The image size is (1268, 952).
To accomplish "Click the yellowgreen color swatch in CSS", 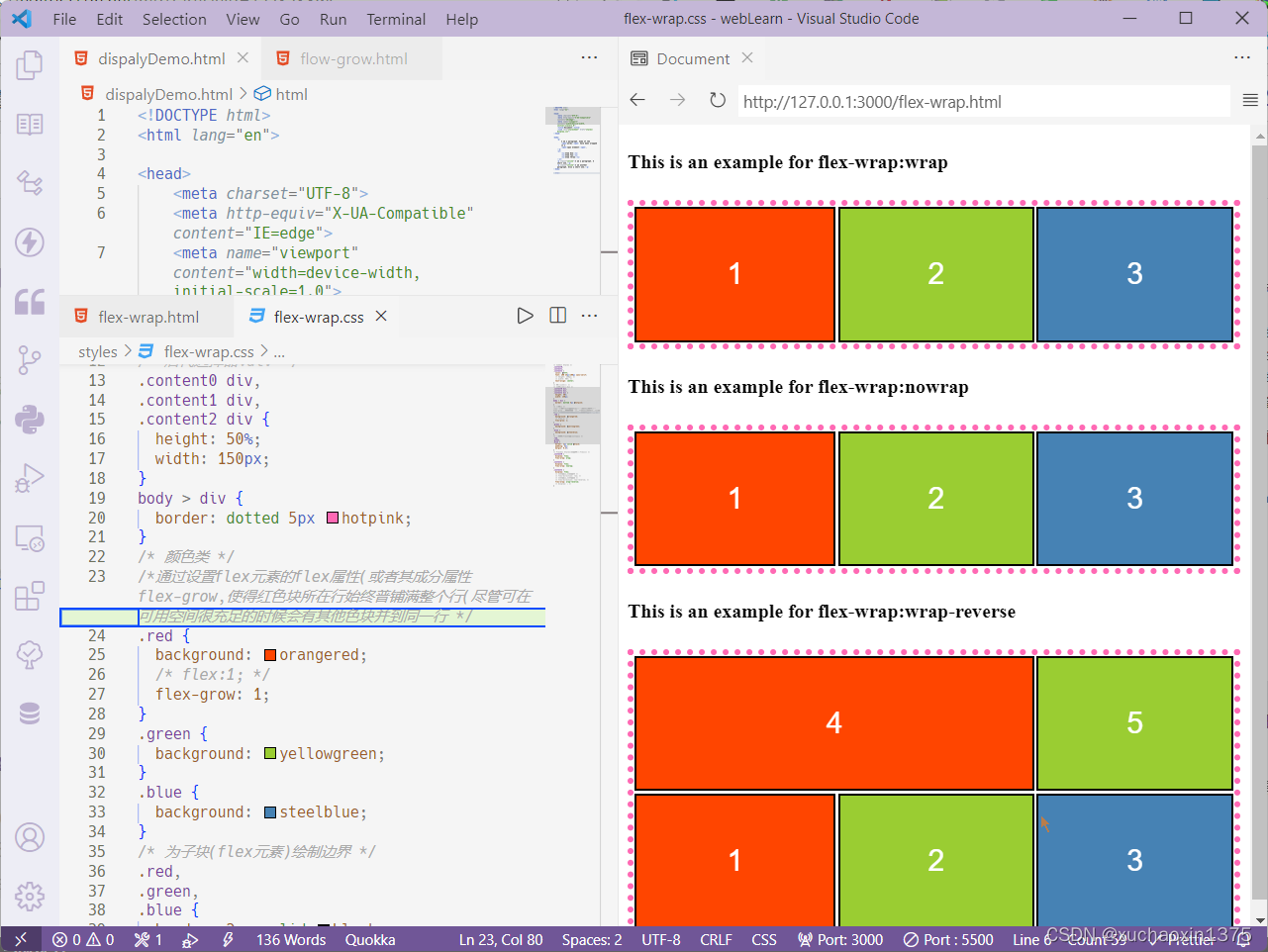I will (x=270, y=754).
